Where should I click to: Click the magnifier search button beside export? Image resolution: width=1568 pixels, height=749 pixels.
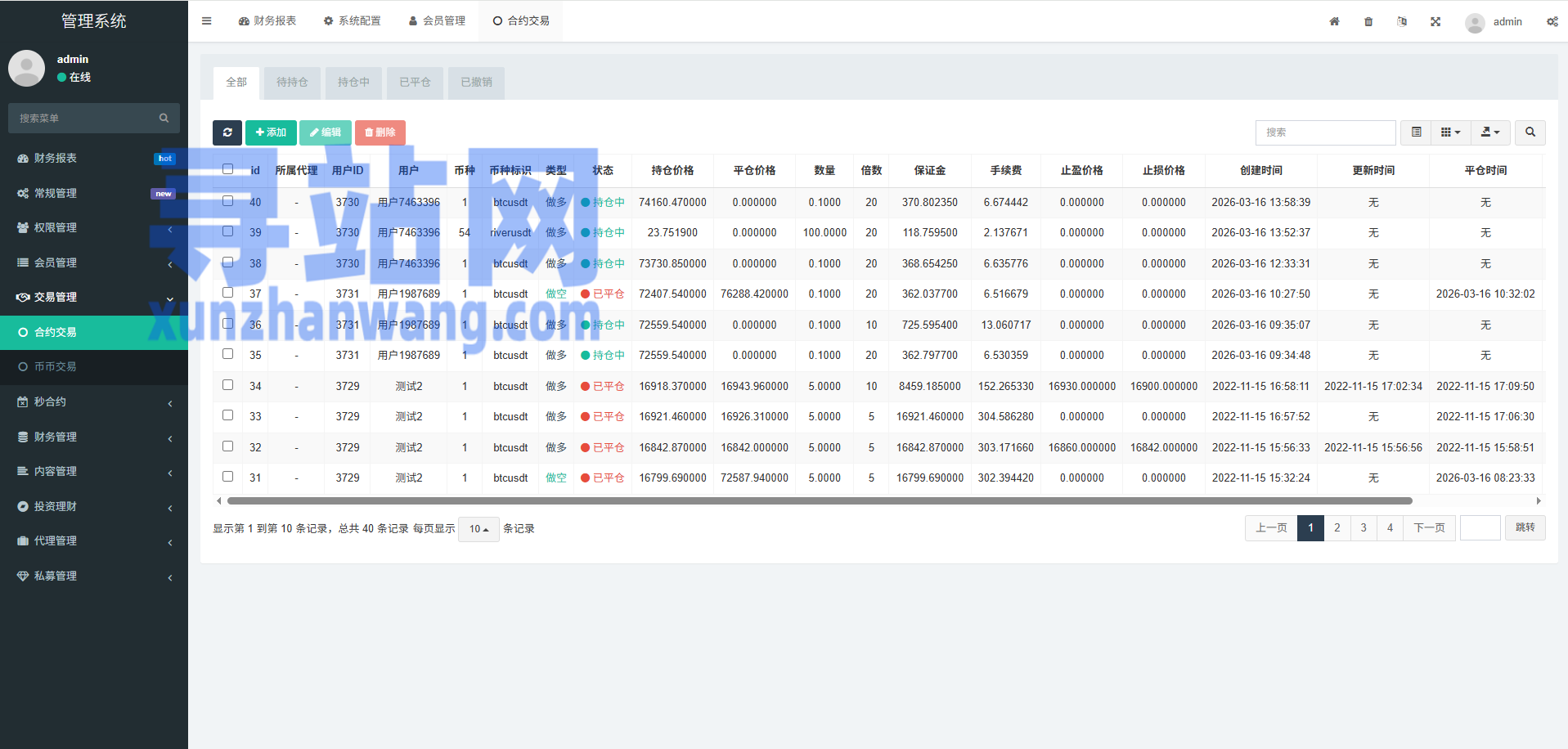coord(1530,132)
